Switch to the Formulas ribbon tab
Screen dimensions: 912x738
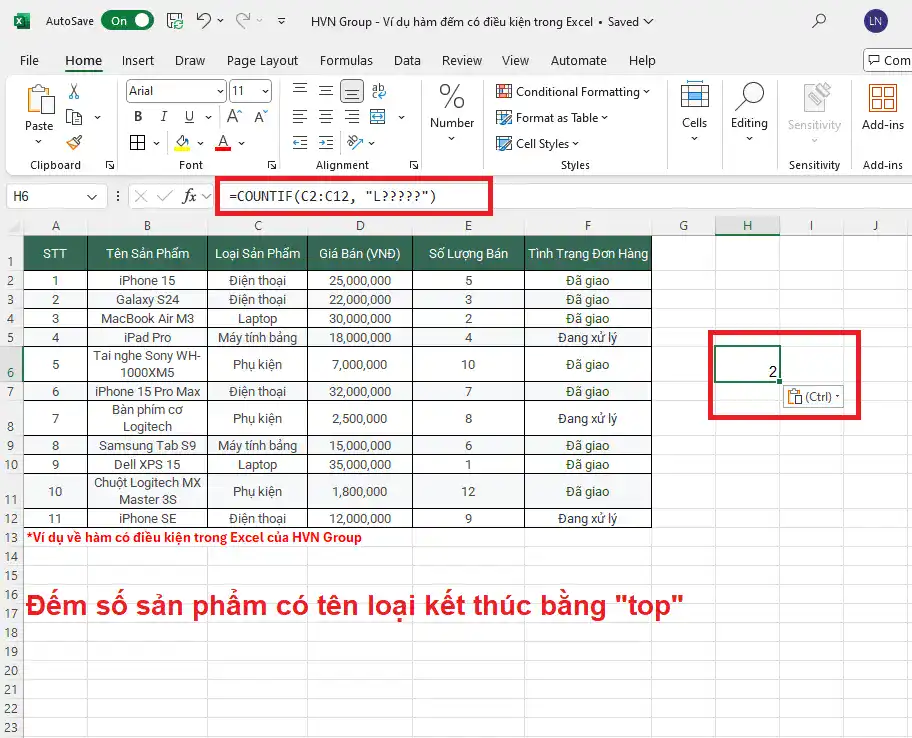click(346, 60)
